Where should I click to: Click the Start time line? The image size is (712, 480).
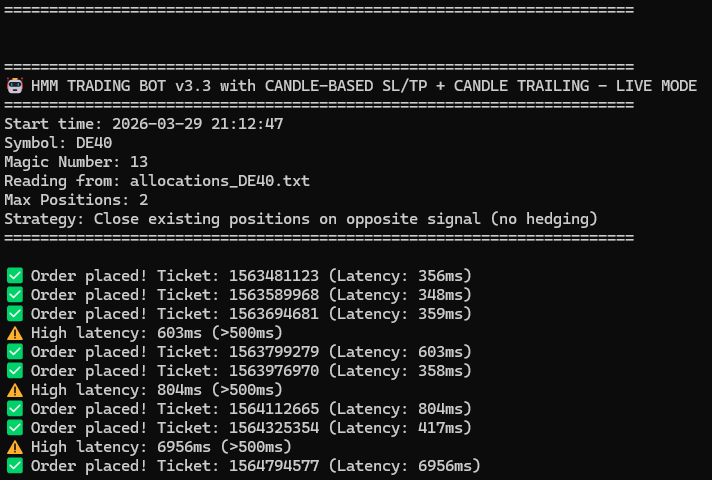click(x=144, y=124)
